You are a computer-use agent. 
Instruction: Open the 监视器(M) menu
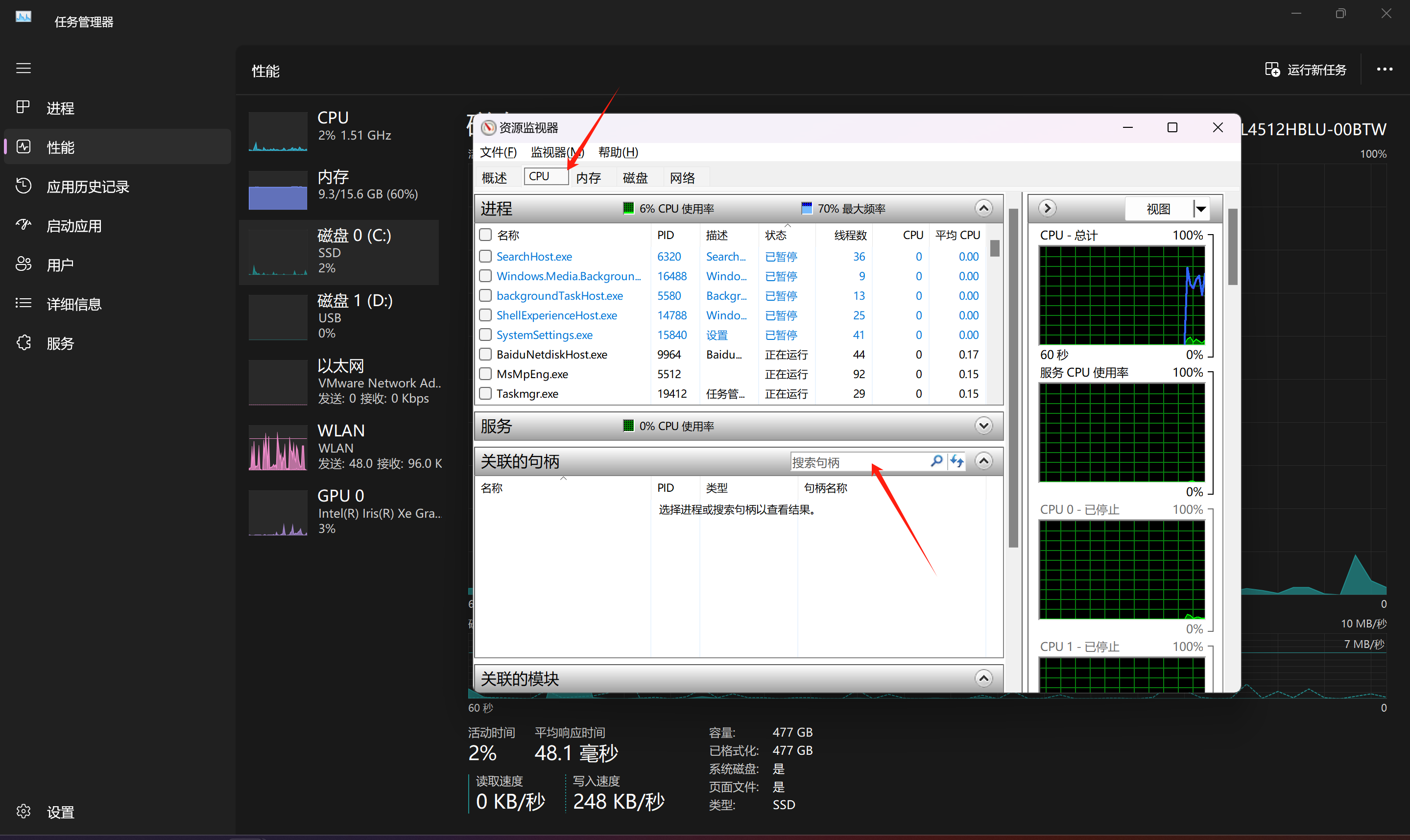557,152
